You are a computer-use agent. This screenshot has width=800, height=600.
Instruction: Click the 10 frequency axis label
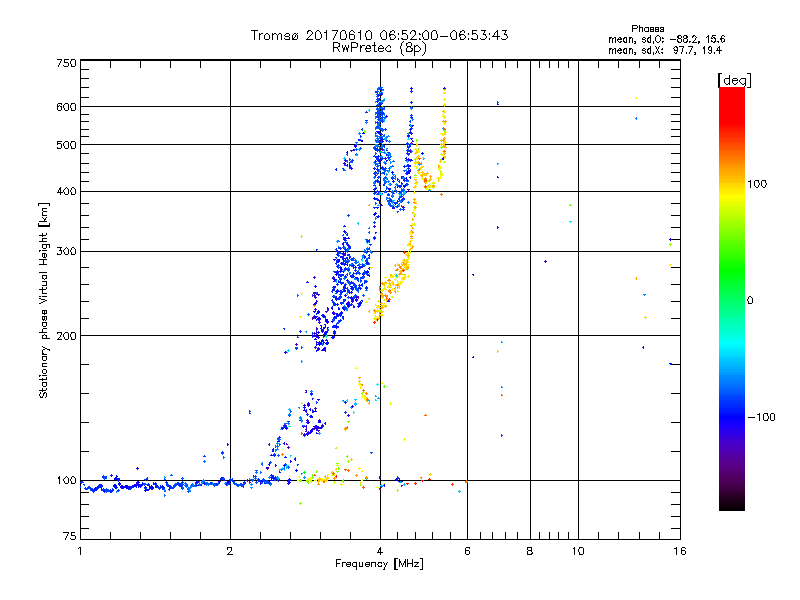click(x=578, y=551)
